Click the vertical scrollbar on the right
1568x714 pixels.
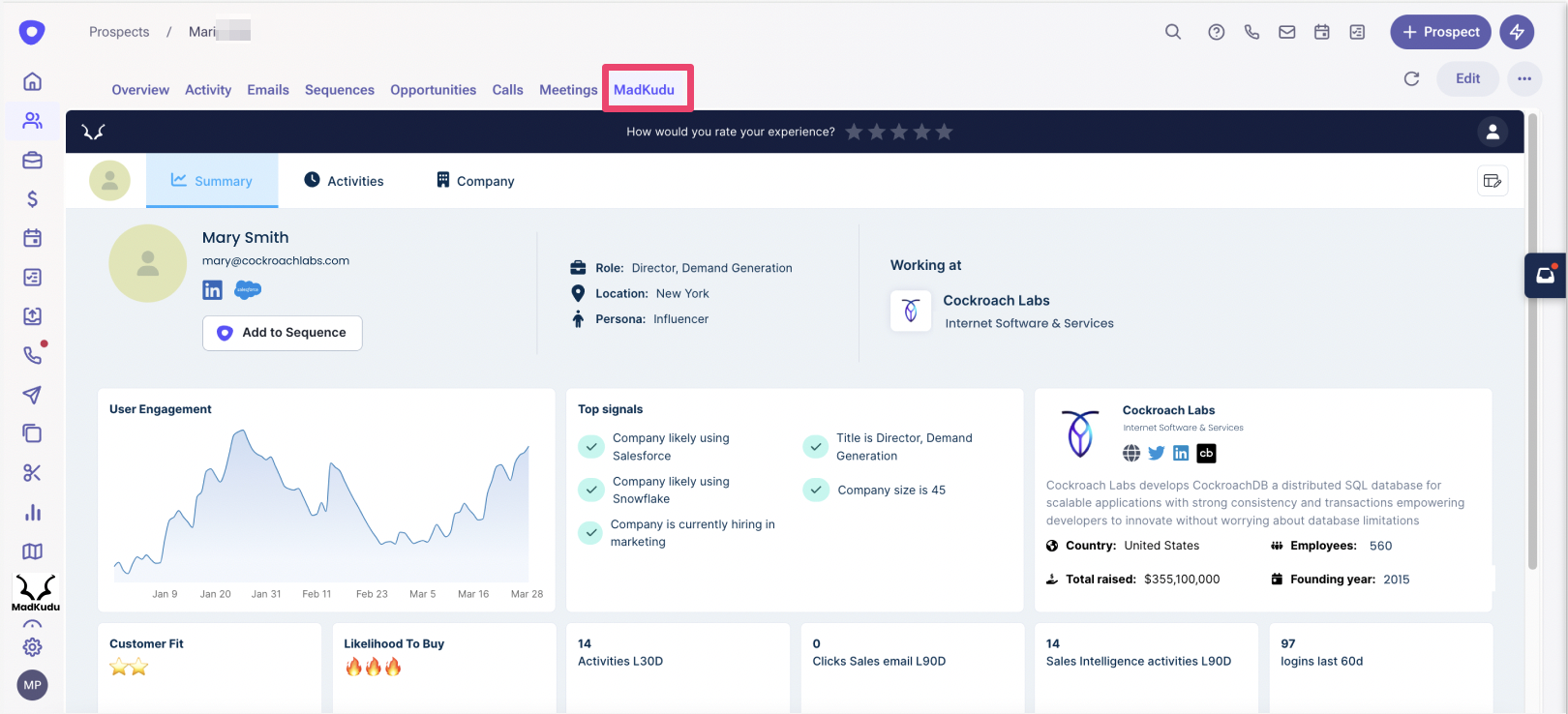[x=1532, y=340]
